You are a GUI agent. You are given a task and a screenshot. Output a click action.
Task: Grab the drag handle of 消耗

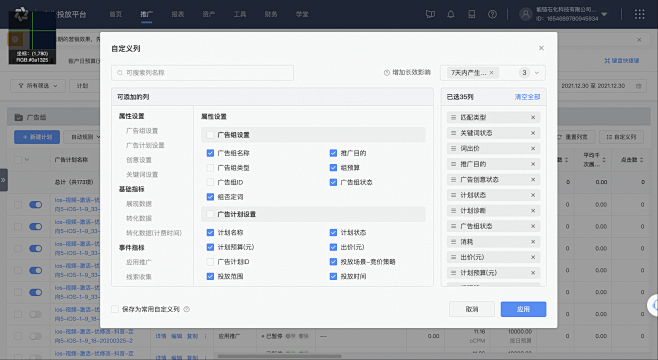[453, 242]
